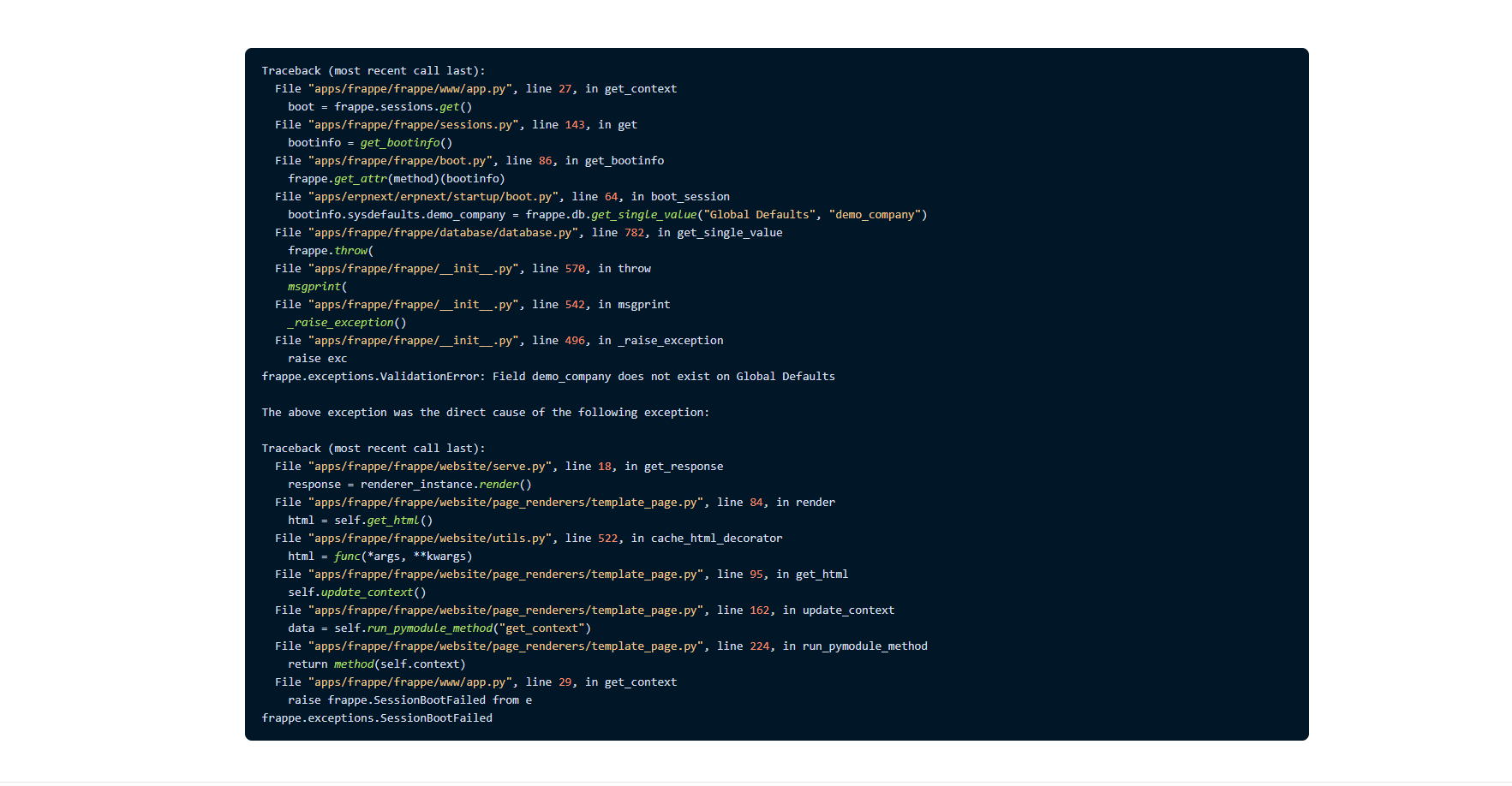The image size is (1512, 786).
Task: Click the get_single_value "Global Defaults" code line
Action: 607,215
